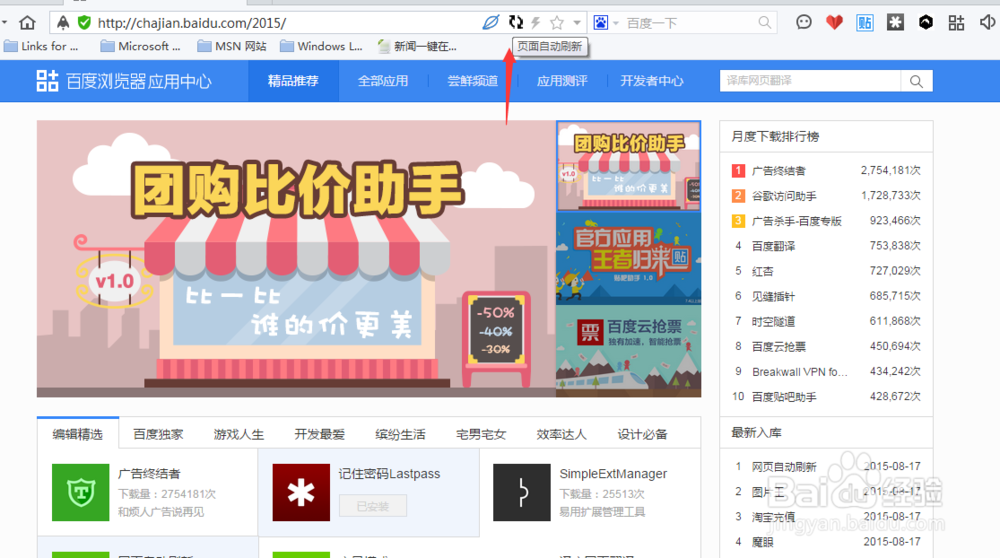Click the lightning speed-mode icon
The image size is (1000, 558).
tap(536, 23)
